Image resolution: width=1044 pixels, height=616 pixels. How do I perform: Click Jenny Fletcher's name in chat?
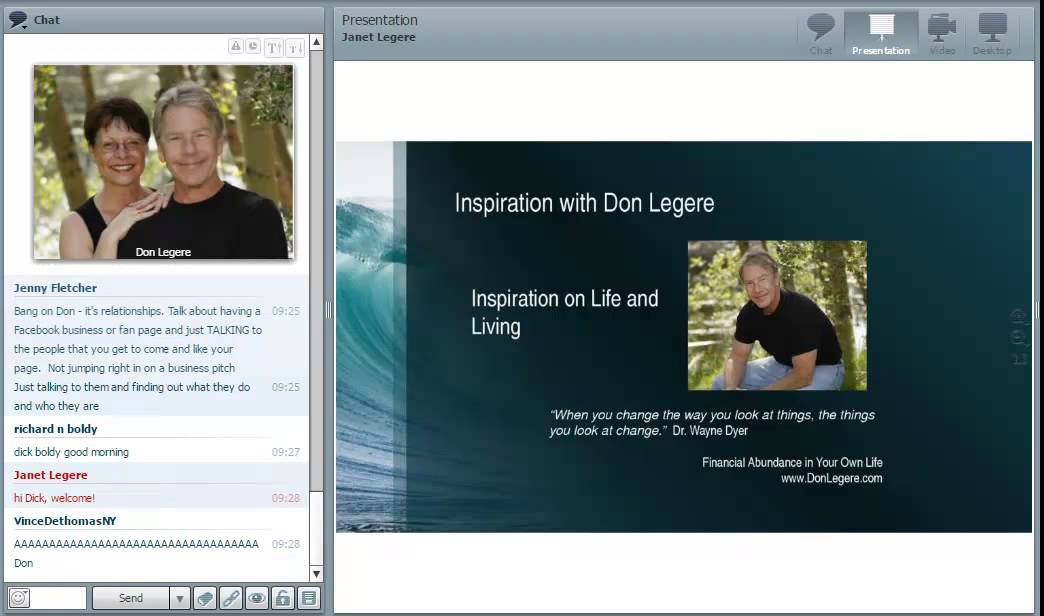pos(55,288)
